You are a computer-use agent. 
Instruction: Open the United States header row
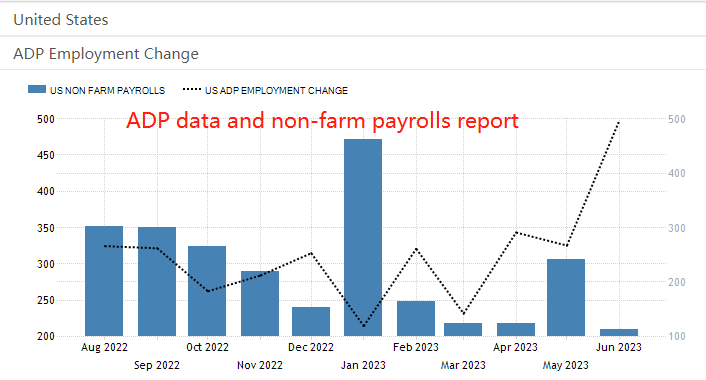click(x=353, y=20)
